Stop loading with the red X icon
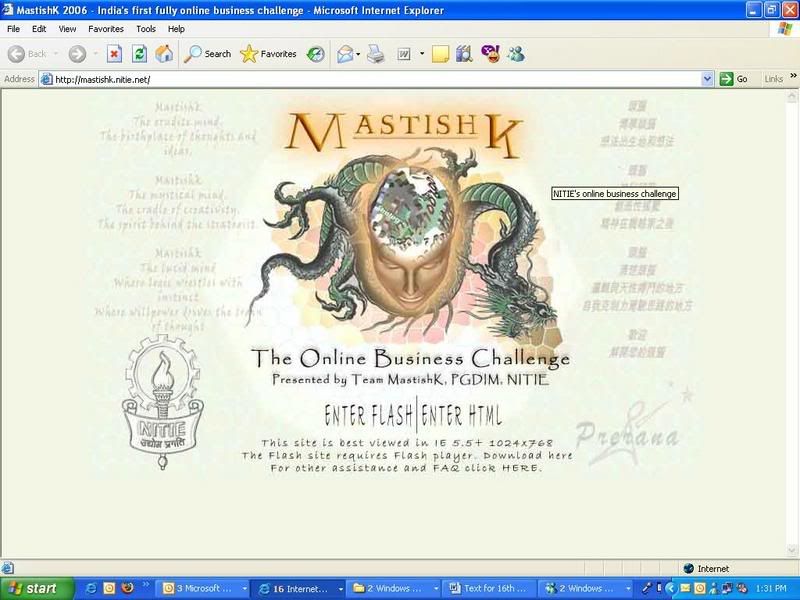This screenshot has height=600, width=800. 114,54
